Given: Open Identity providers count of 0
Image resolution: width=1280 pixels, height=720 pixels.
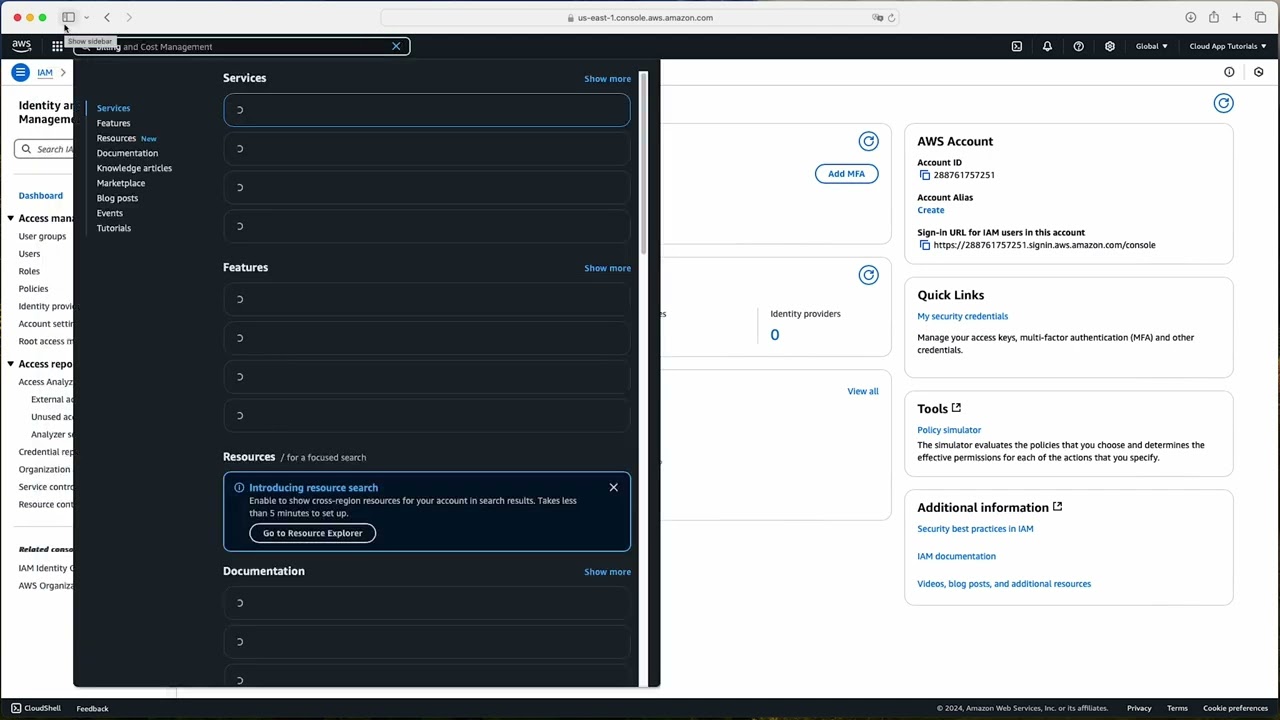Looking at the screenshot, I should [x=774, y=335].
